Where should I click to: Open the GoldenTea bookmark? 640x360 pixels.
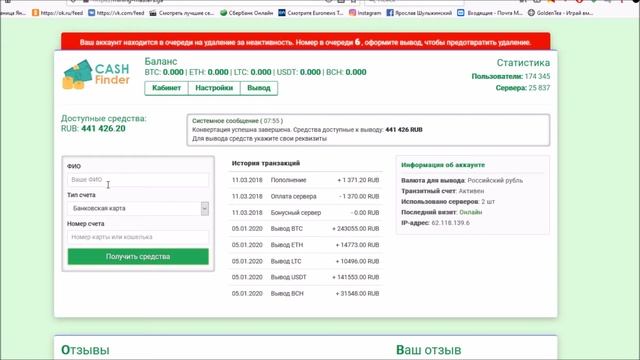[x=560, y=13]
